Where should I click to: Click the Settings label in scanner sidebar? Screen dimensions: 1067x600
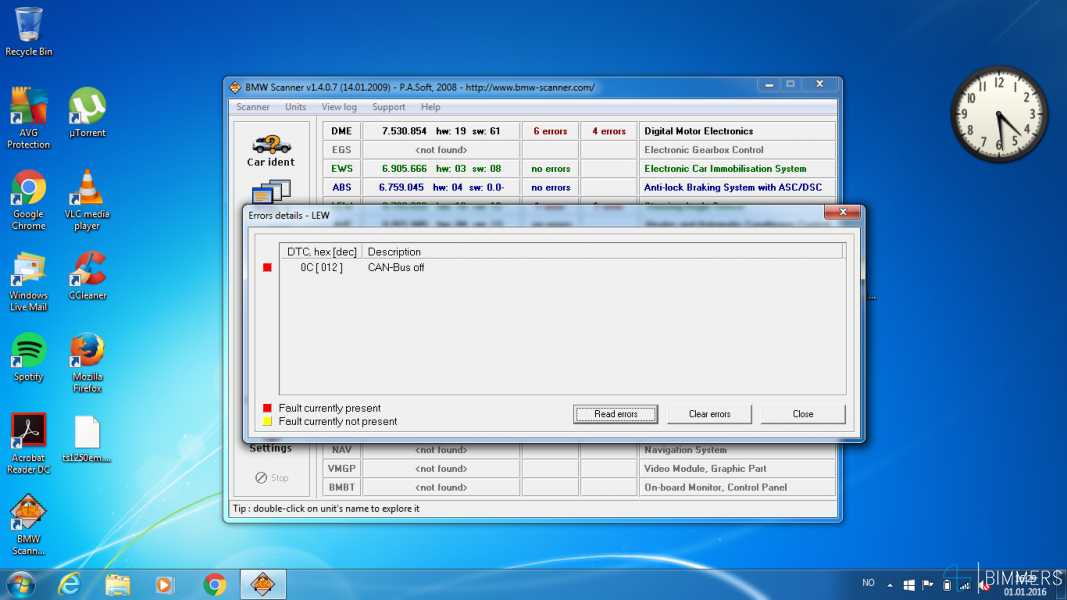tap(270, 448)
